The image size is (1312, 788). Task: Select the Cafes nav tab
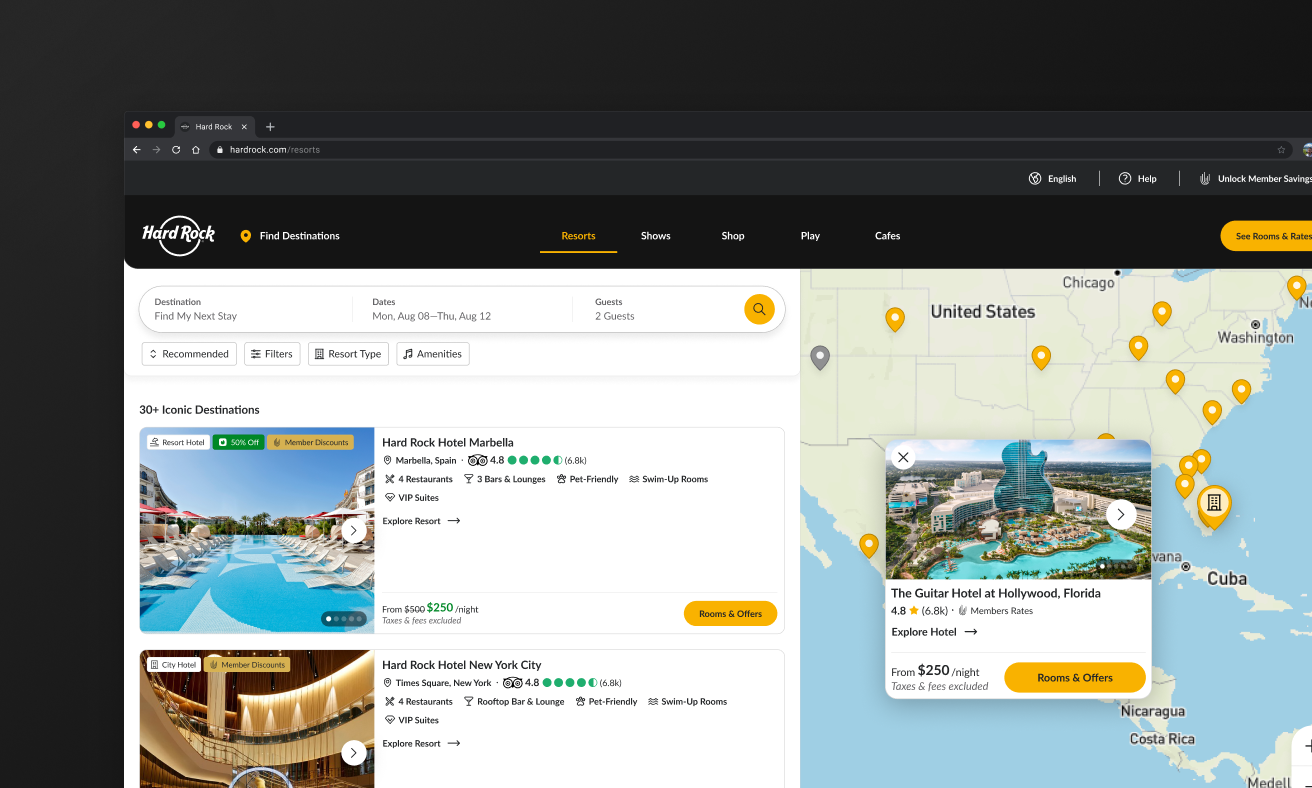tap(888, 236)
